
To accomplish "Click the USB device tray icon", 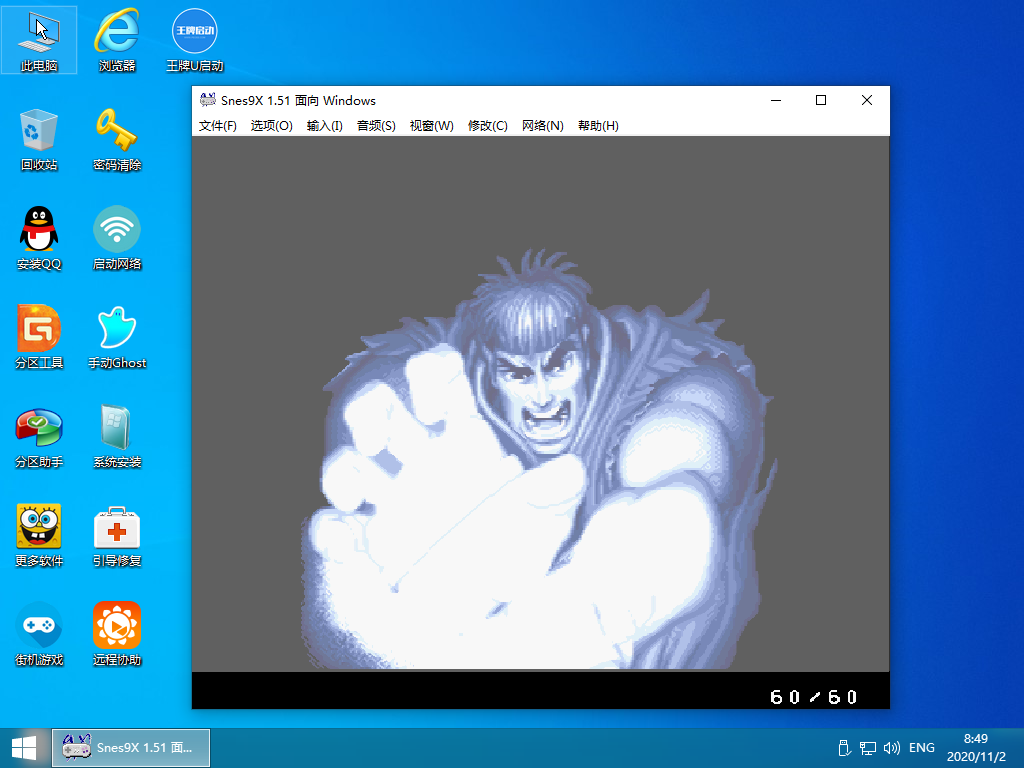I will point(843,748).
